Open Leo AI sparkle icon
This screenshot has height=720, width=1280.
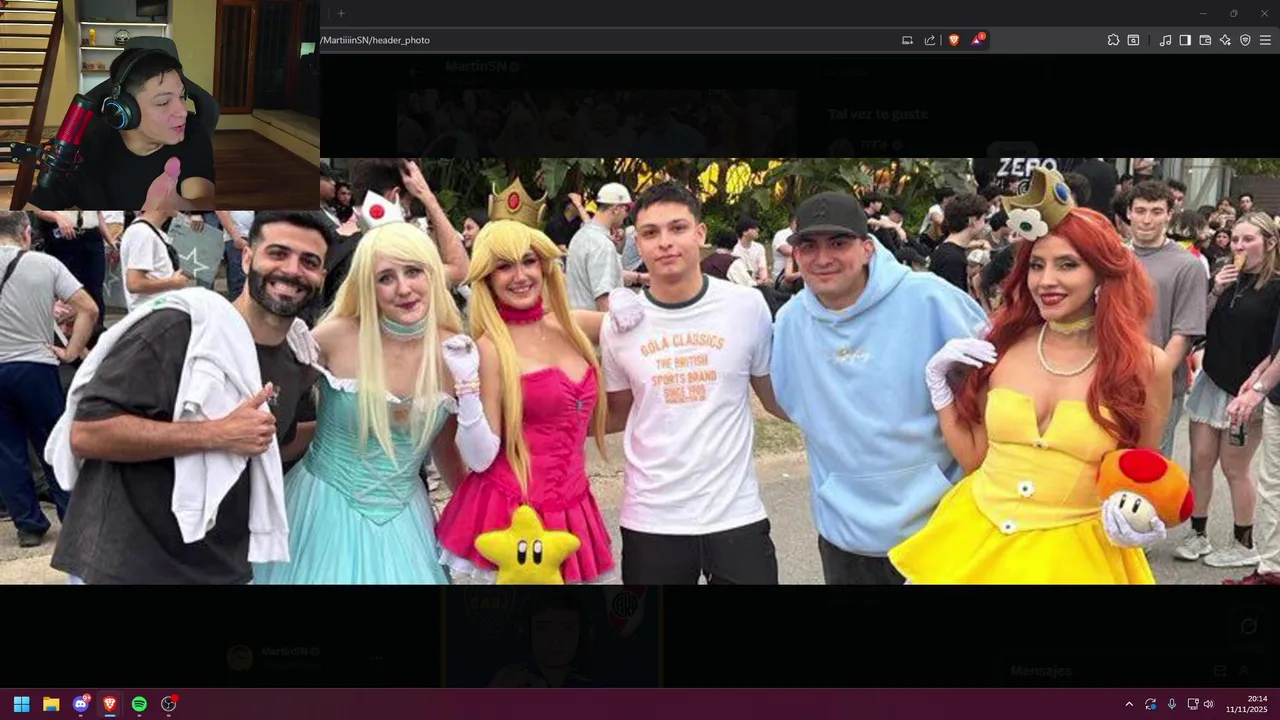click(1225, 40)
